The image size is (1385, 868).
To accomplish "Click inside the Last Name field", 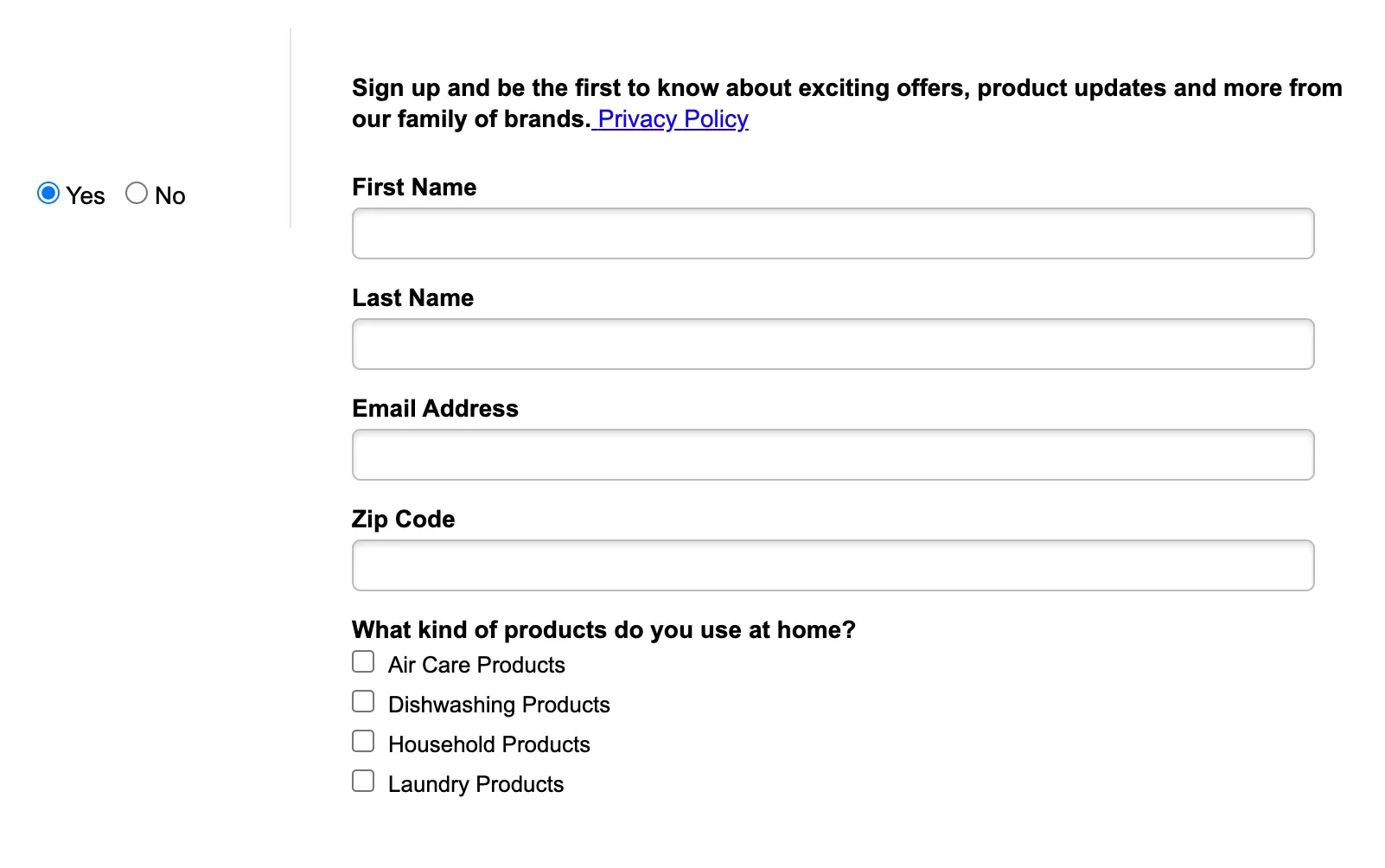I will point(832,343).
